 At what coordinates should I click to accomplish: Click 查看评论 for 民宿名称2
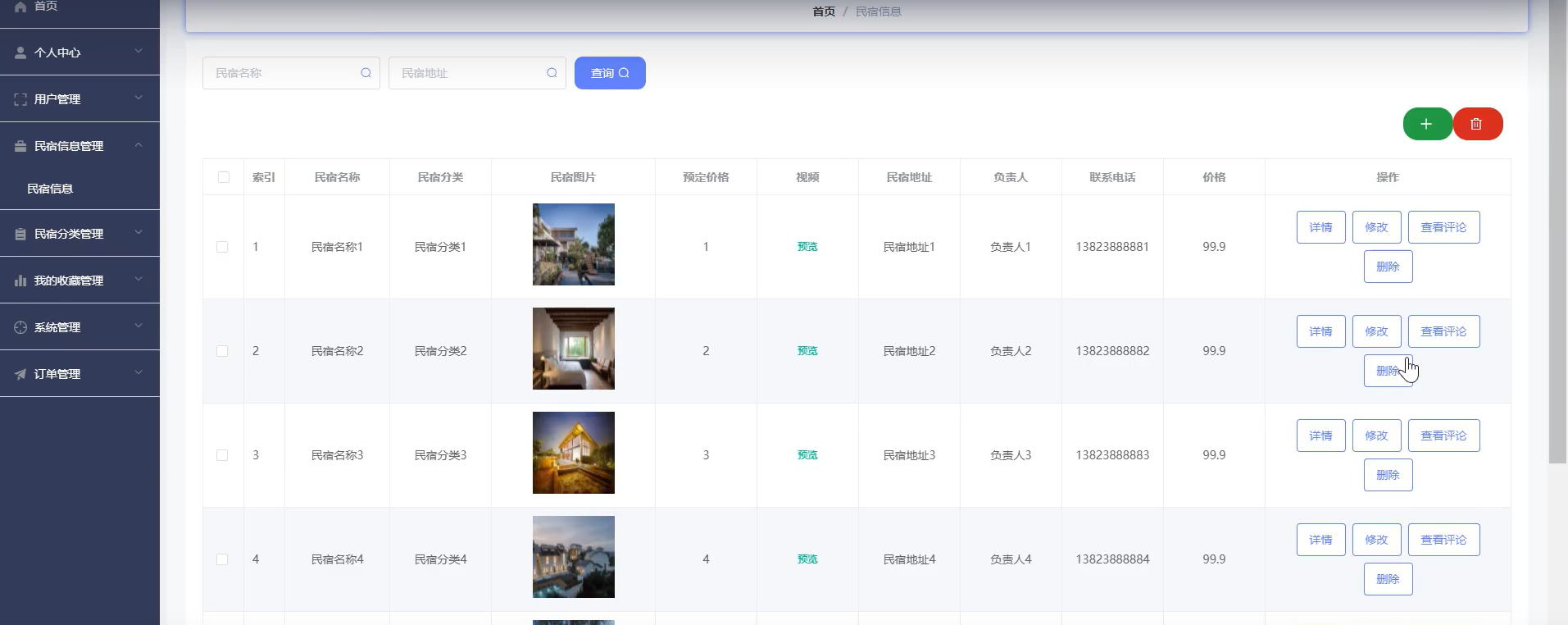coord(1443,331)
